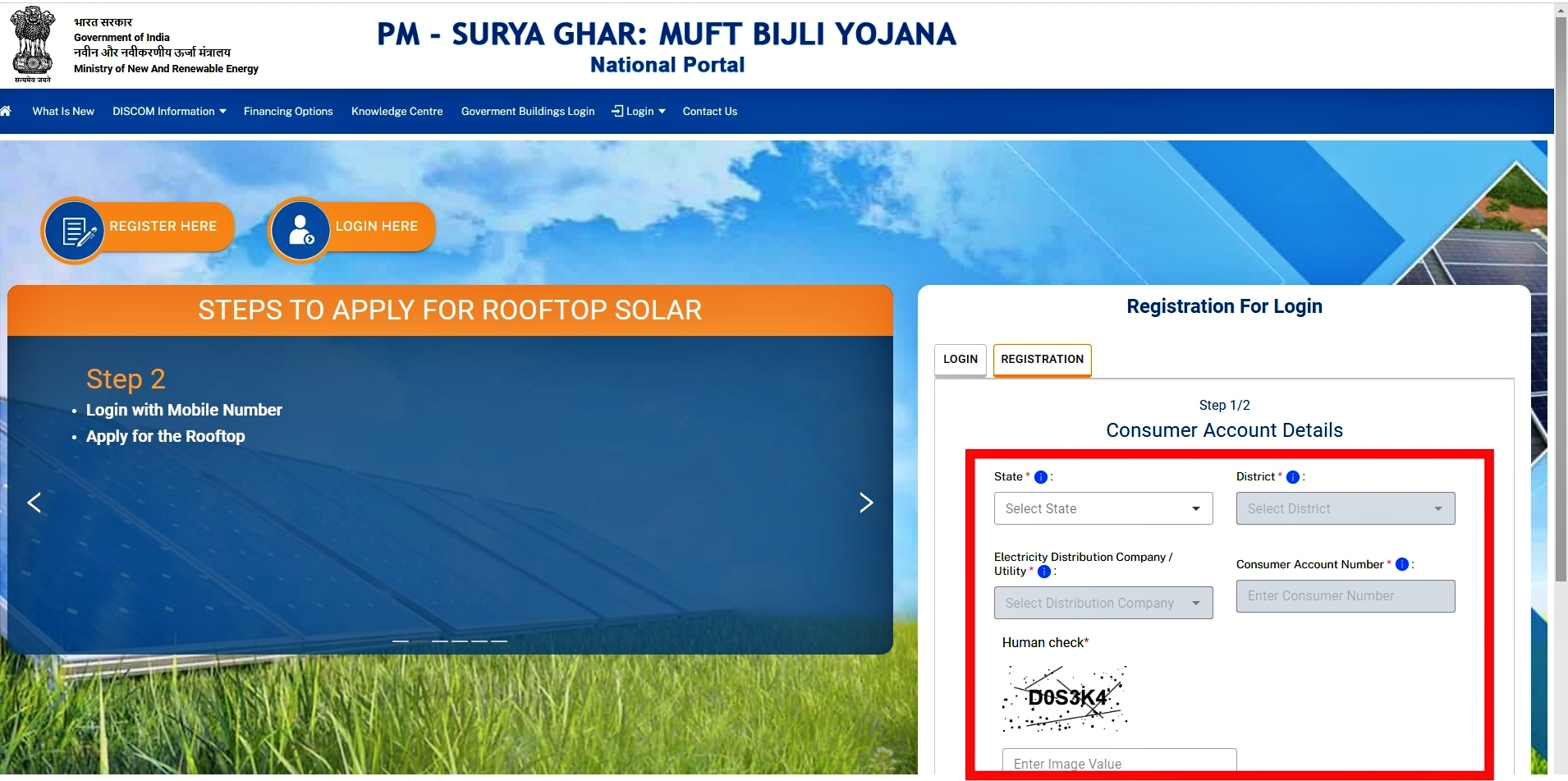1568x781 pixels.
Task: Open Financing Options menu item
Action: pos(288,112)
